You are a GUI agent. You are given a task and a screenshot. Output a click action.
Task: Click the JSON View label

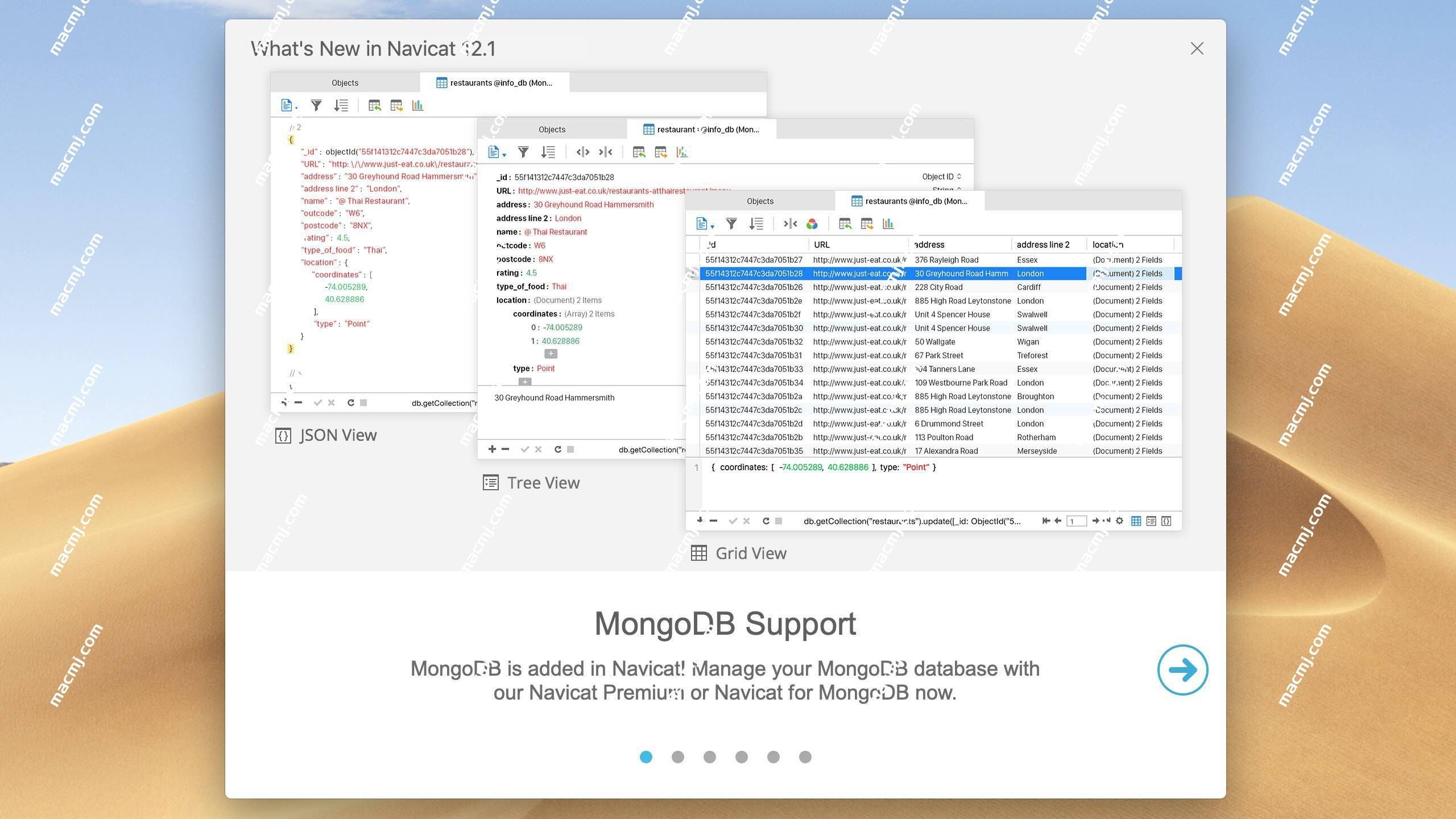point(338,435)
